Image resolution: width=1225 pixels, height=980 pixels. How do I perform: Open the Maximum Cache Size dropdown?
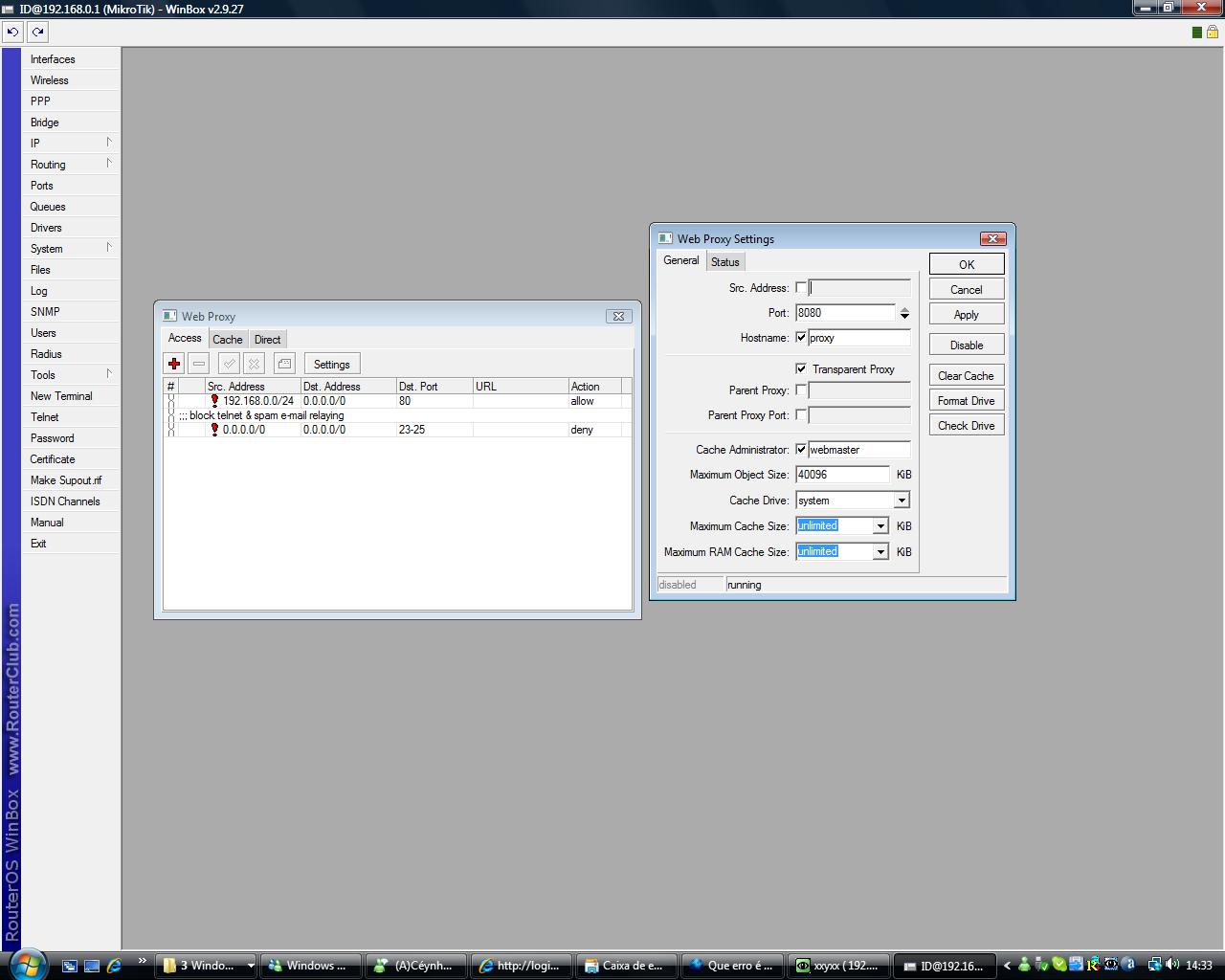(x=880, y=526)
